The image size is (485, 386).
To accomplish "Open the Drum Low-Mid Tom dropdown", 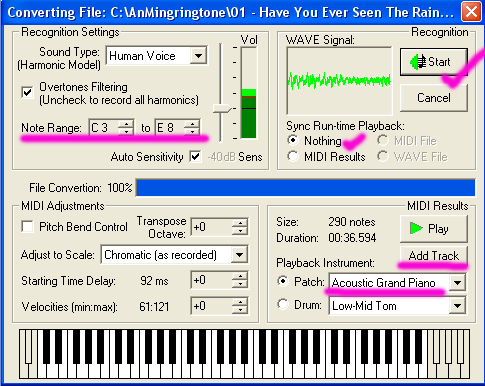I will point(457,305).
